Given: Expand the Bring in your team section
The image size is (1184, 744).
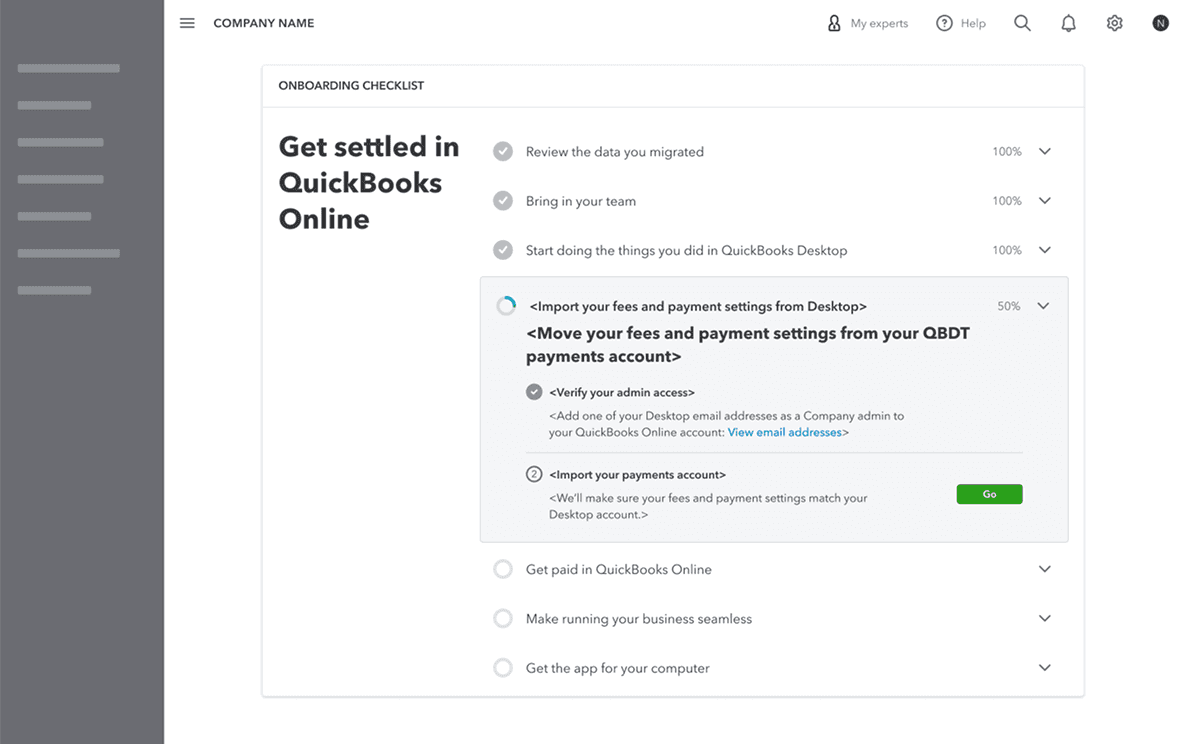Looking at the screenshot, I should (x=1045, y=201).
